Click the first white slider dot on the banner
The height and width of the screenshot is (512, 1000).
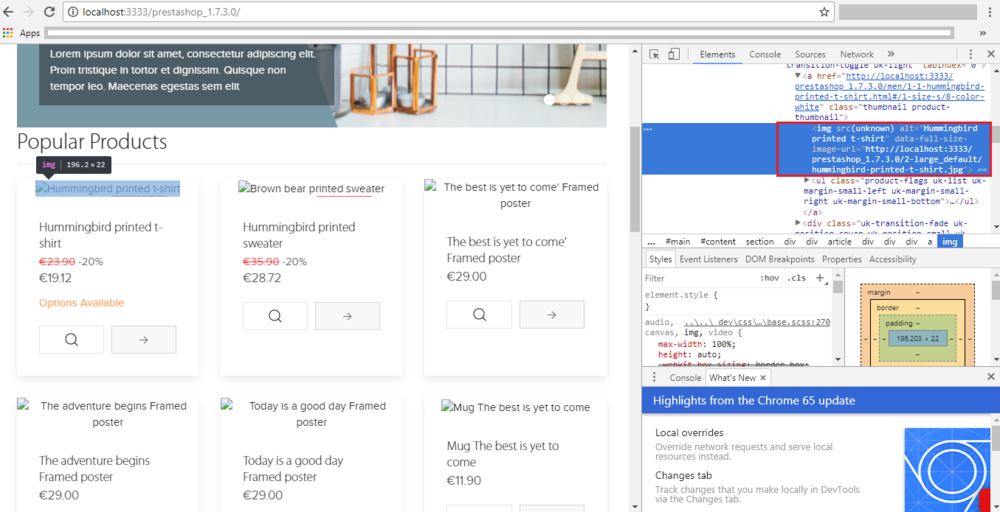click(x=549, y=99)
